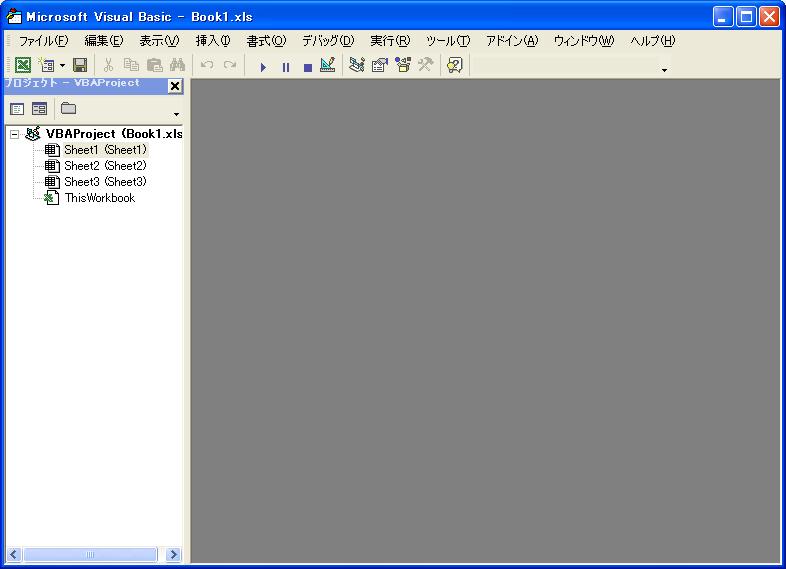This screenshot has height=569, width=786.
Task: Click project pane scroll right arrow
Action: [x=173, y=554]
